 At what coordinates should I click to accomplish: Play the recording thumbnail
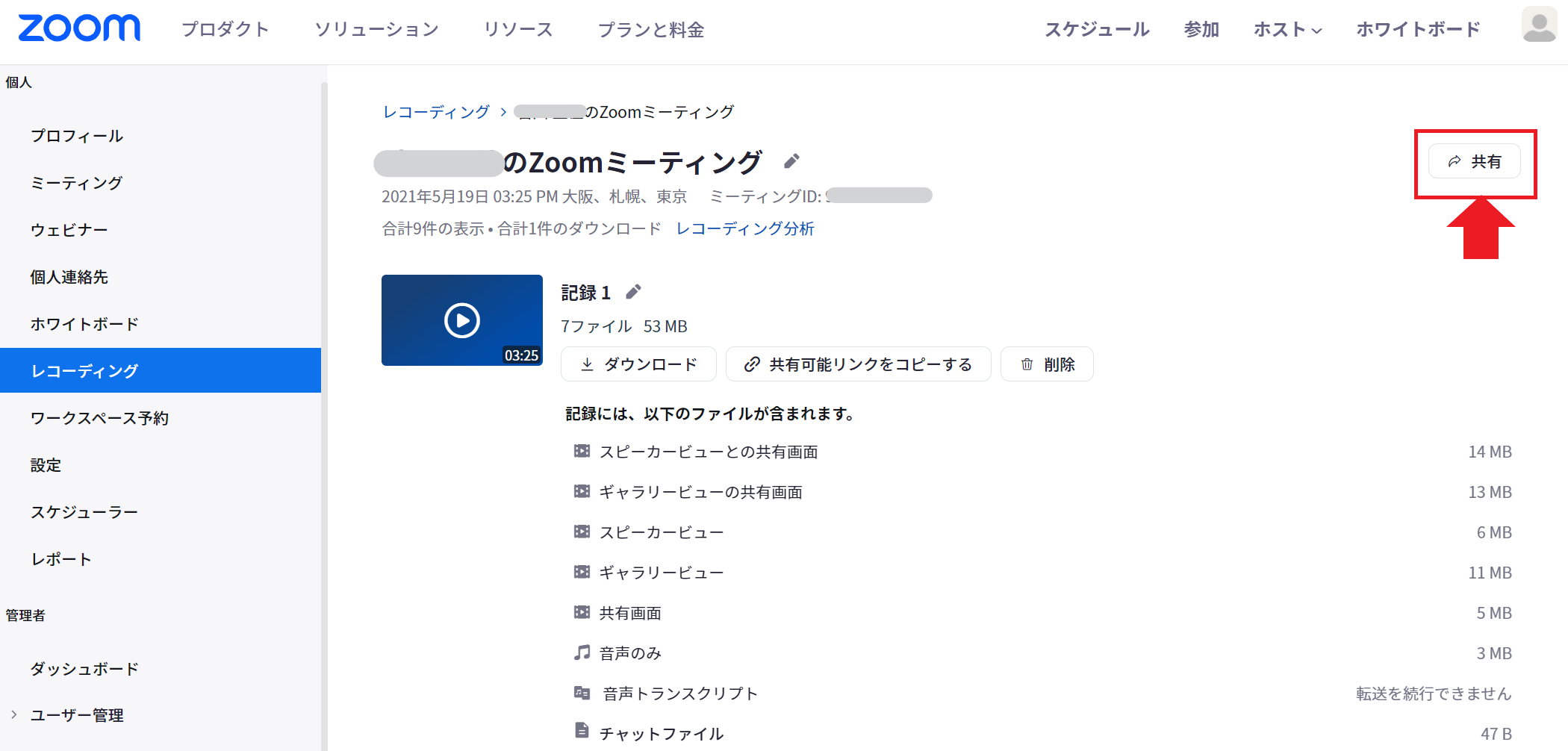tap(462, 320)
